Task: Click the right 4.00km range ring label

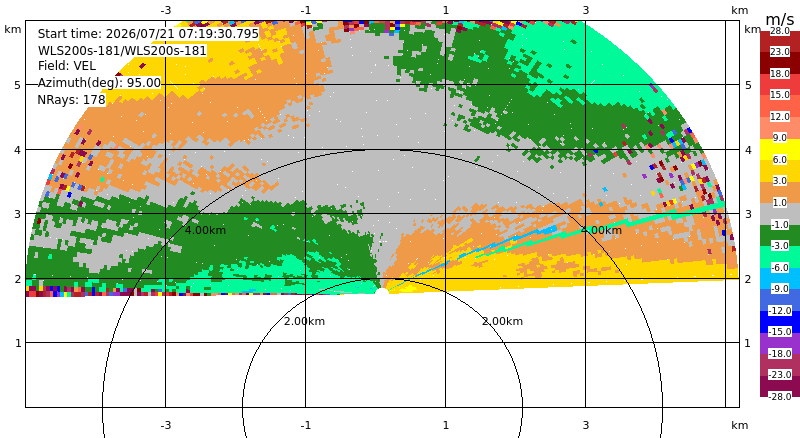Action: pyautogui.click(x=601, y=230)
